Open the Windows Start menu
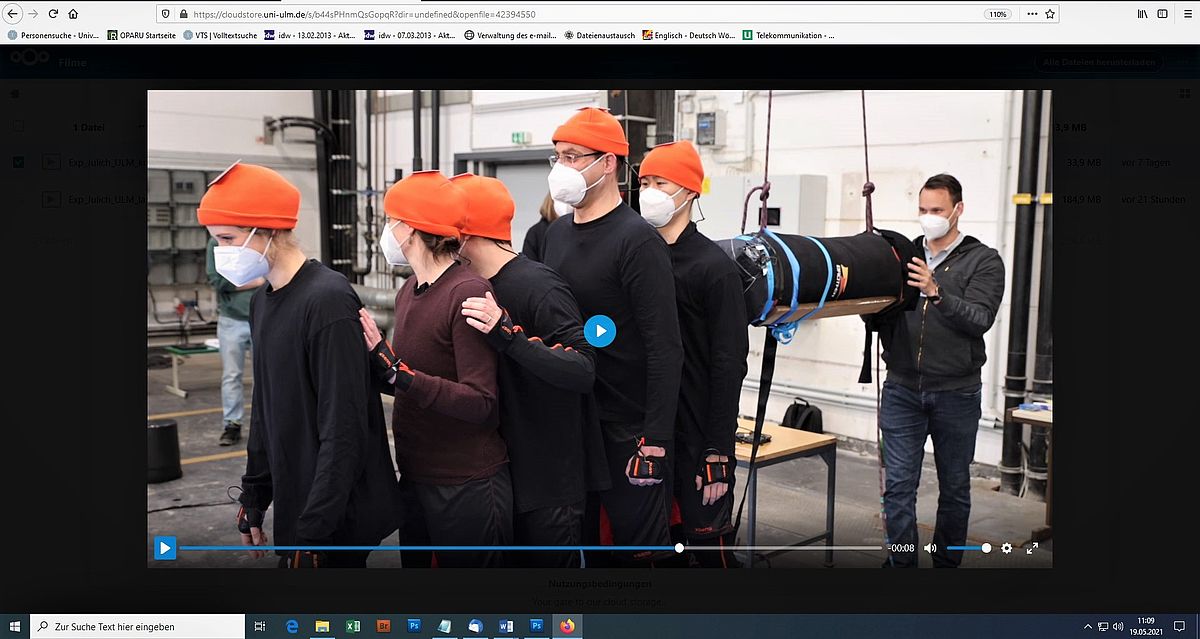Image resolution: width=1200 pixels, height=639 pixels. pos(14,626)
